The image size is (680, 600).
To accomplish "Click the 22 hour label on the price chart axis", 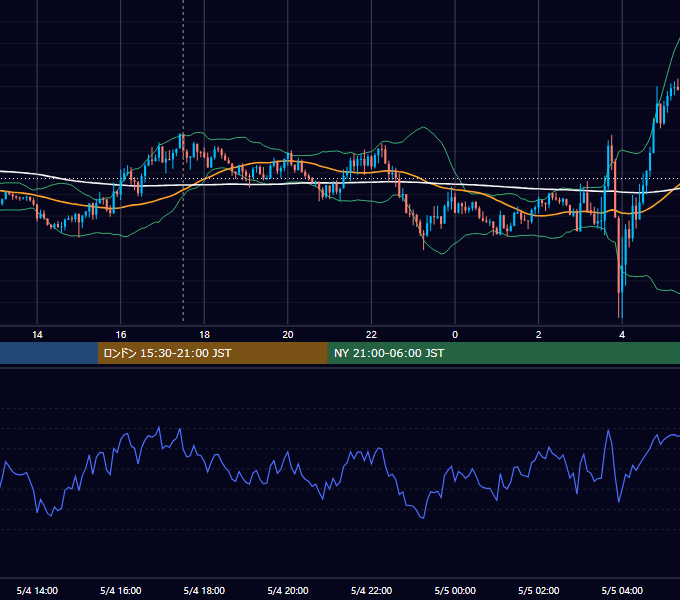I will [x=371, y=335].
